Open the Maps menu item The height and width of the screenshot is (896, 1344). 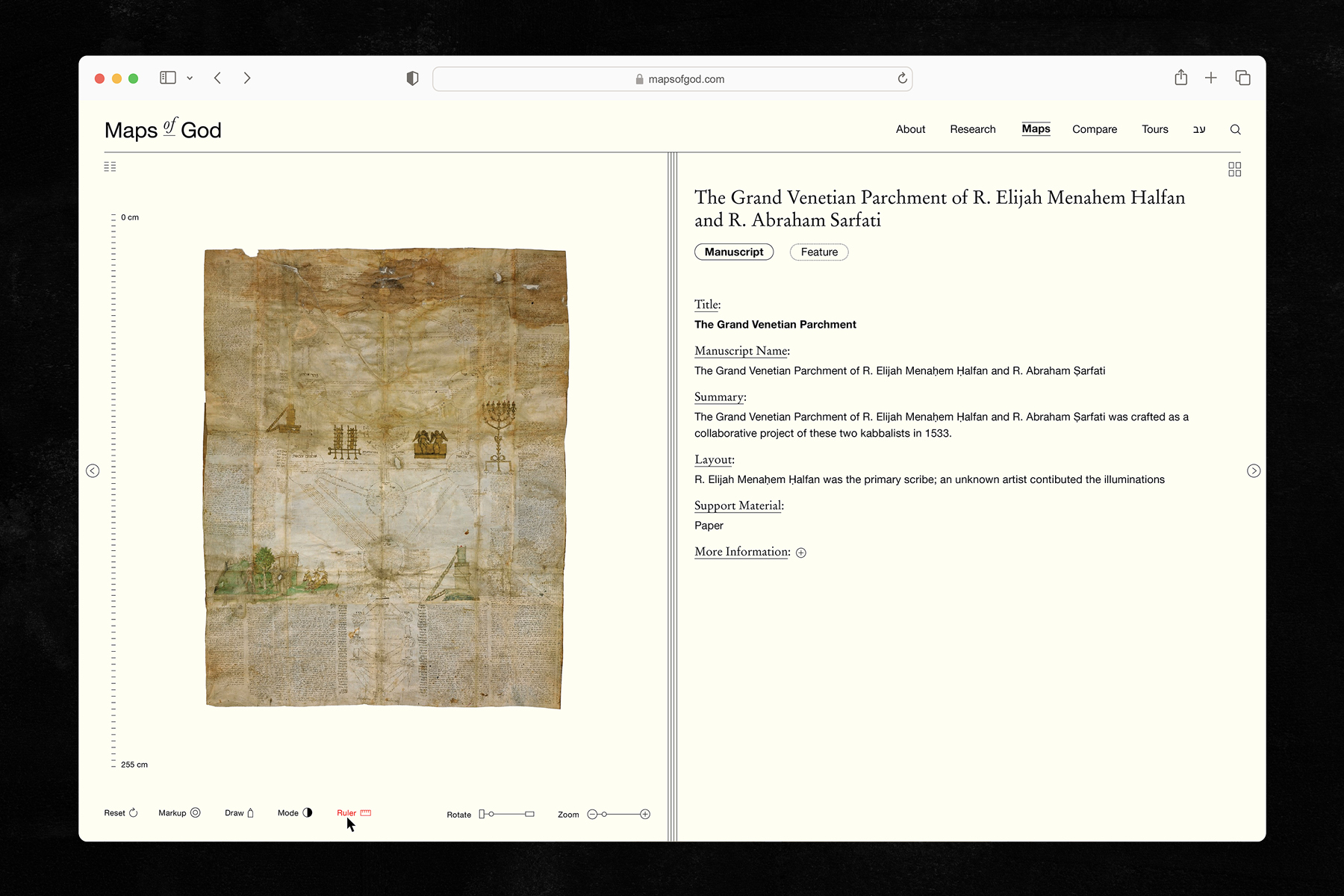point(1036,129)
